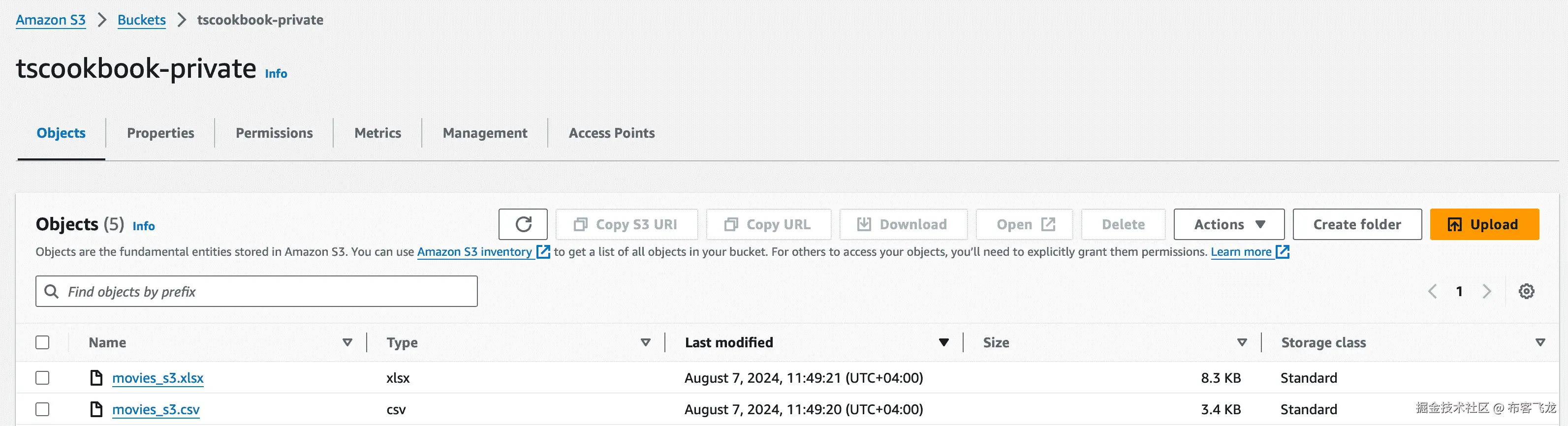Go to next page arrow
The image size is (1568, 426).
click(1486, 292)
